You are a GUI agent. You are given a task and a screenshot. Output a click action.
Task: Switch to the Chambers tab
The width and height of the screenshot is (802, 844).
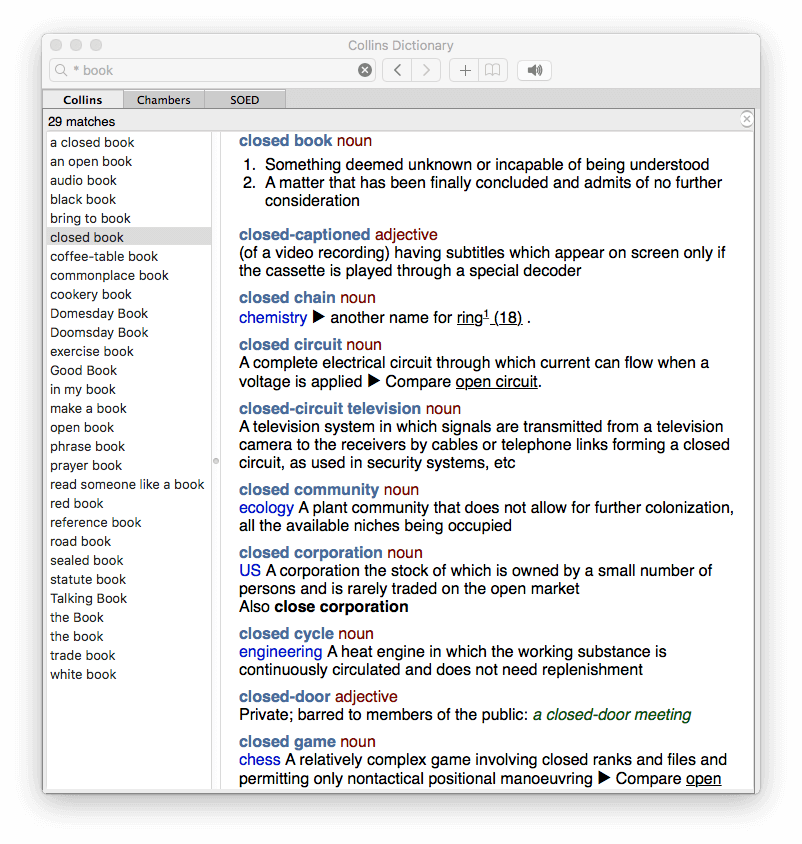(164, 100)
